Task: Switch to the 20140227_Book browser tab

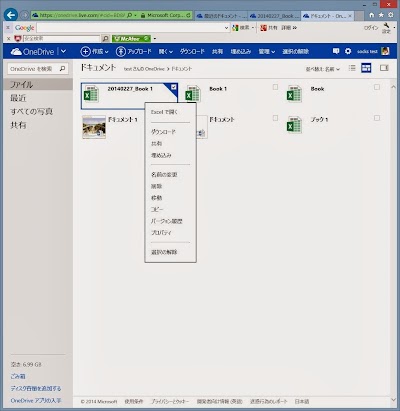Action: pyautogui.click(x=274, y=16)
